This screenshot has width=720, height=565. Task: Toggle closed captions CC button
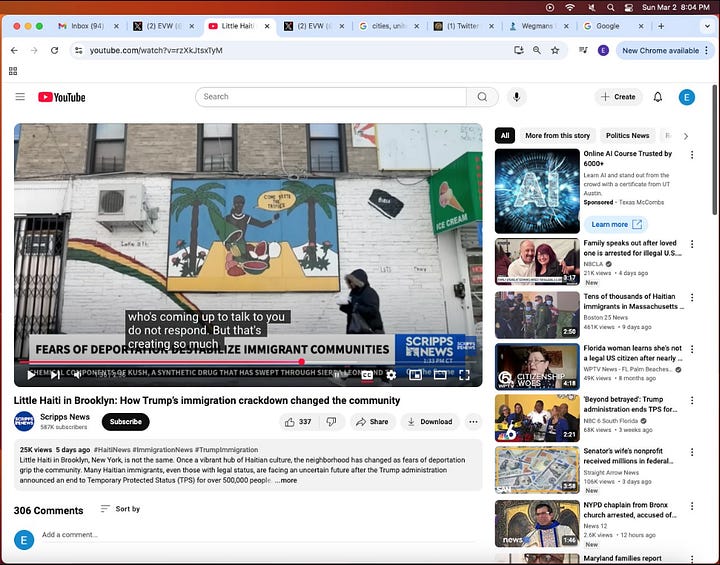pyautogui.click(x=367, y=375)
